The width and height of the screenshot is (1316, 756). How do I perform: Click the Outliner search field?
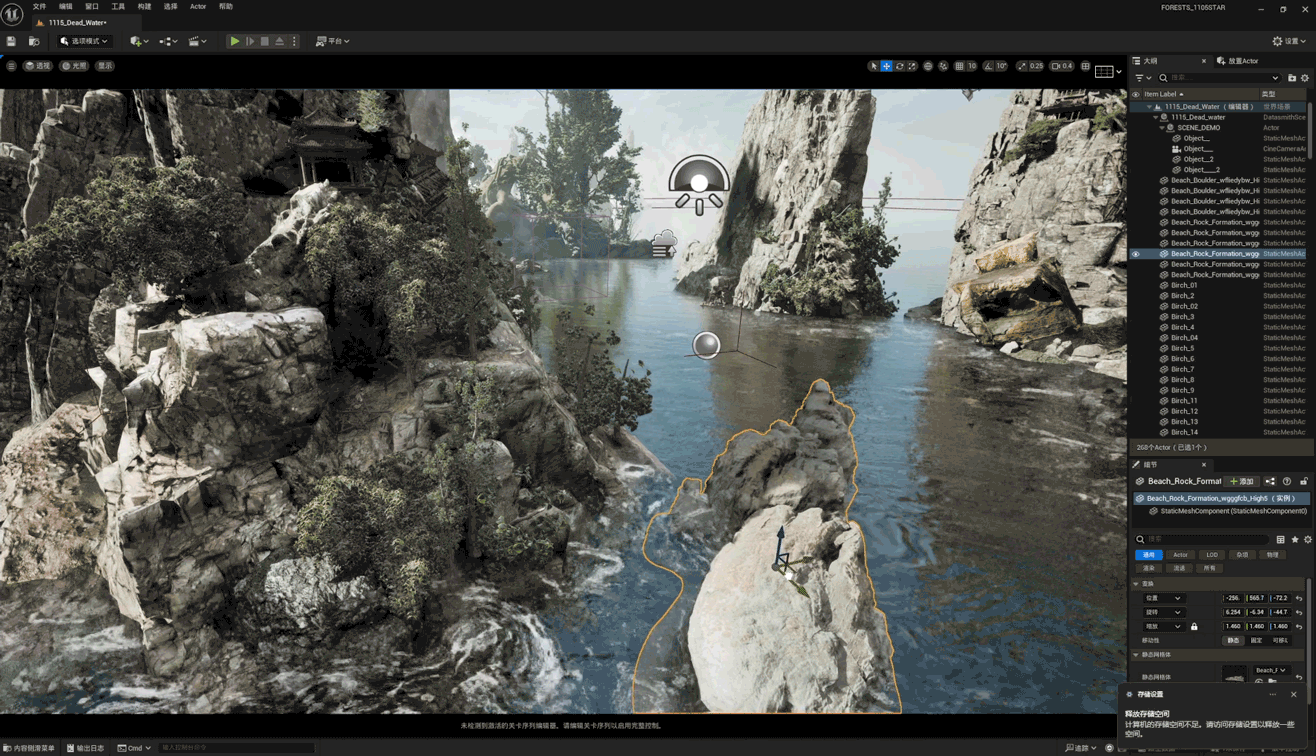pyautogui.click(x=1220, y=78)
